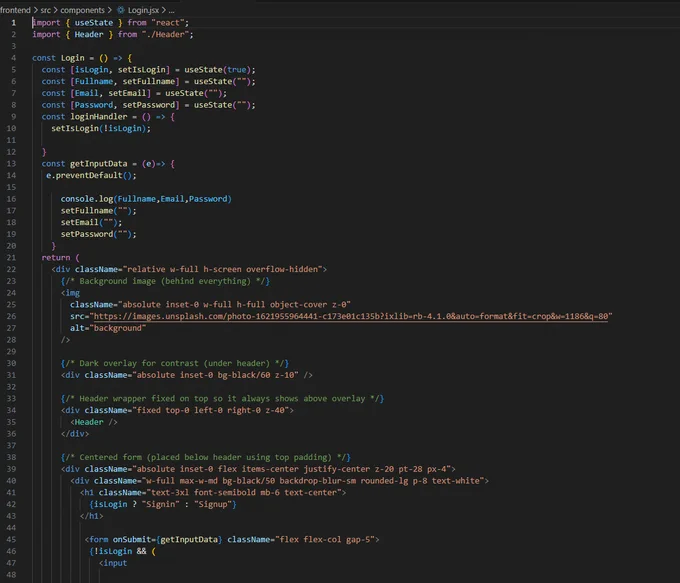Click "relative w-full h-screen overflow-hidden" class string
The width and height of the screenshot is (680, 583).
(x=222, y=269)
